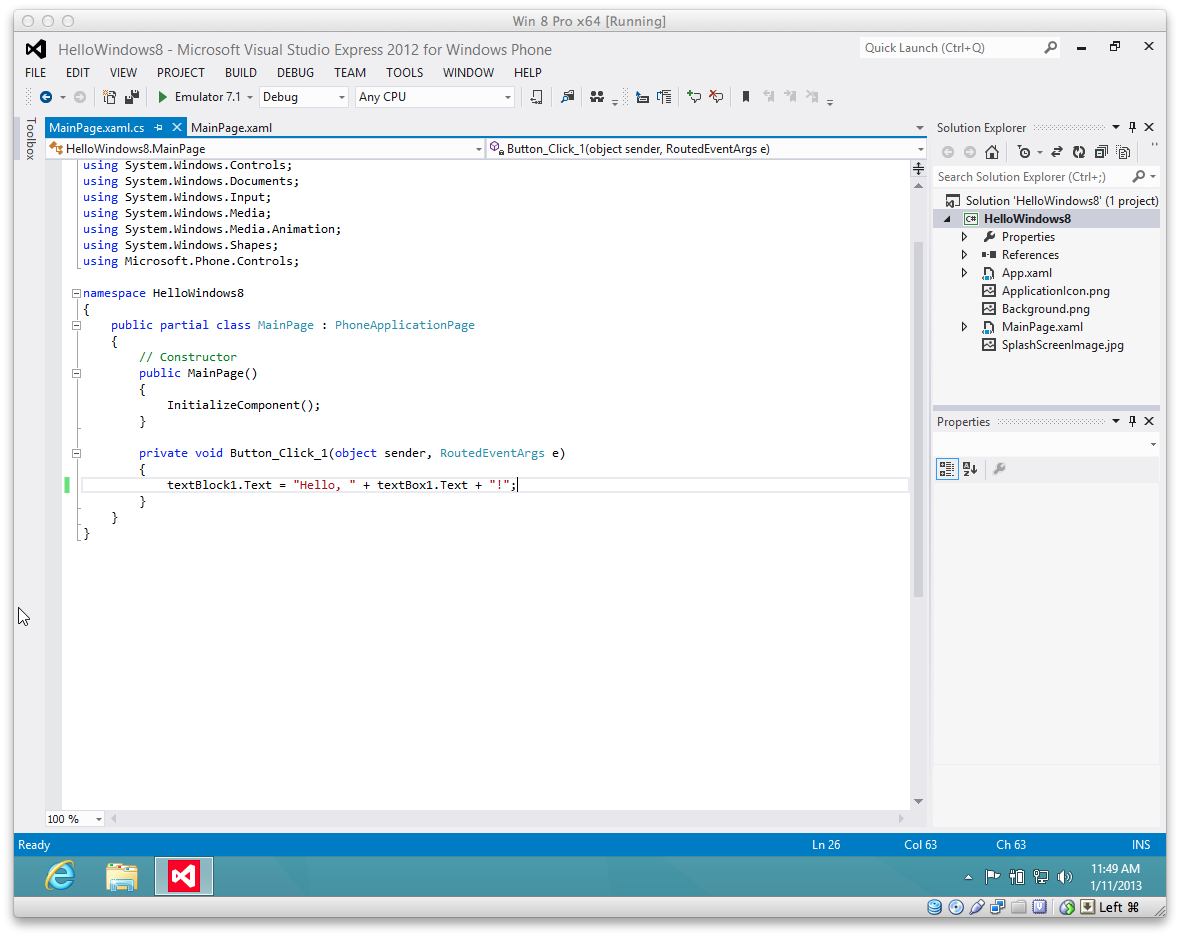Expand the Properties node in Solution Explorer
The image size is (1180, 937).
pyautogui.click(x=964, y=237)
